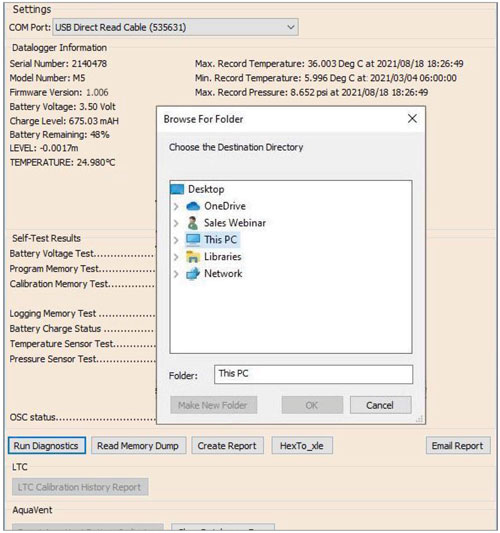Screen dimensions: 500x533
Task: Click the OSC status row
Action: [82, 417]
